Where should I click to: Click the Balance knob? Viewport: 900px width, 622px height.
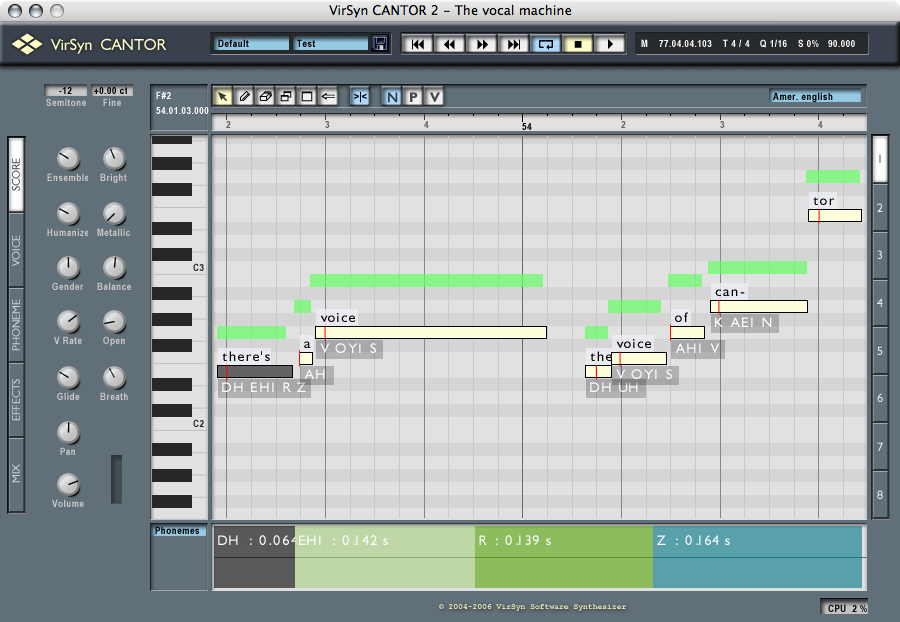point(114,268)
